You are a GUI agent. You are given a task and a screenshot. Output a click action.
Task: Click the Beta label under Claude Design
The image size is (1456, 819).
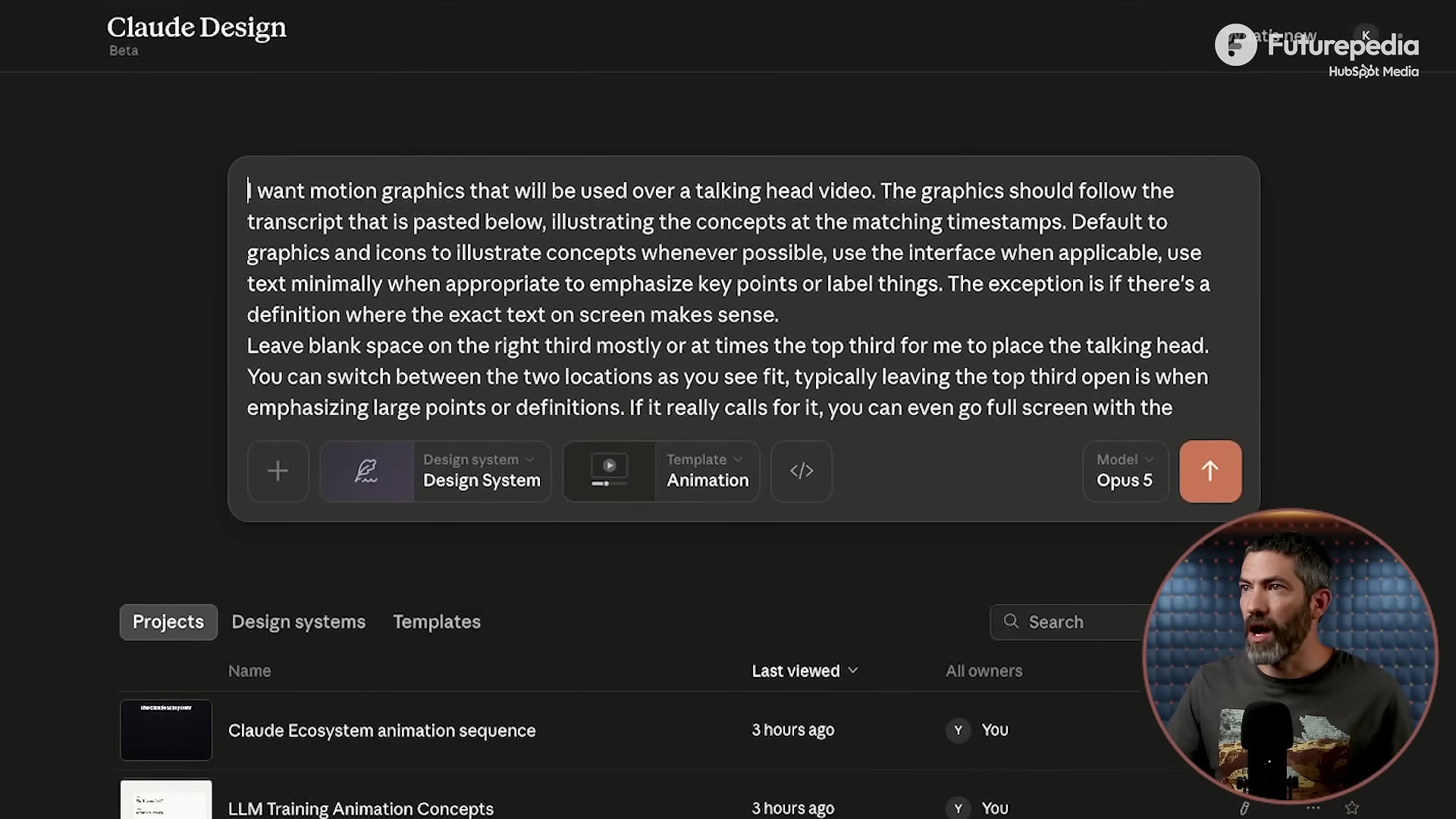124,51
